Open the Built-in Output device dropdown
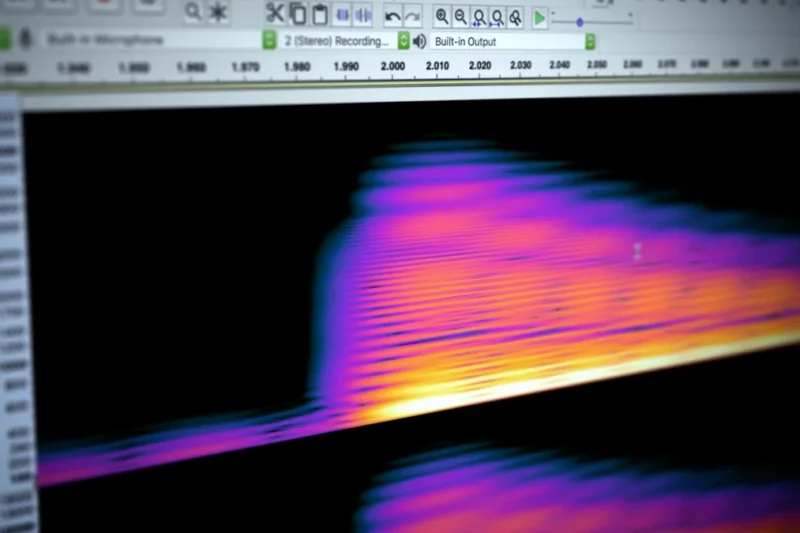The height and width of the screenshot is (533, 800). coord(513,42)
